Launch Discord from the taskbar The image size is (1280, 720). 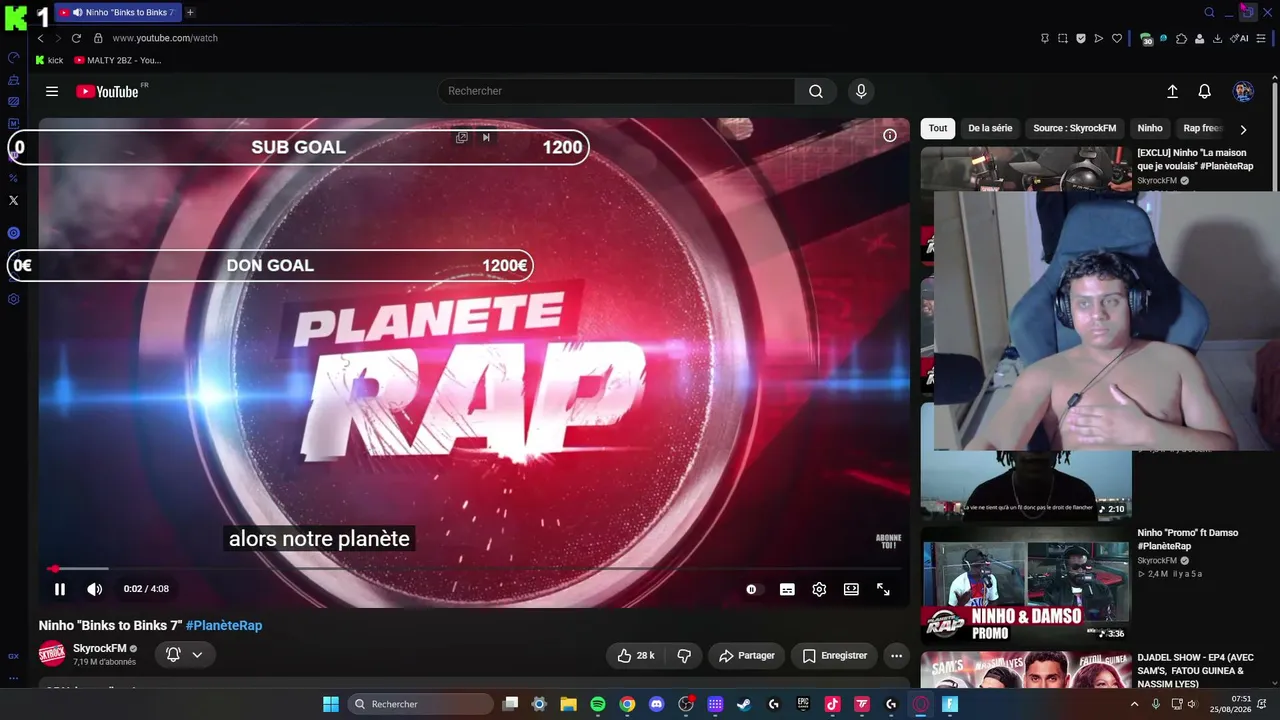656,704
